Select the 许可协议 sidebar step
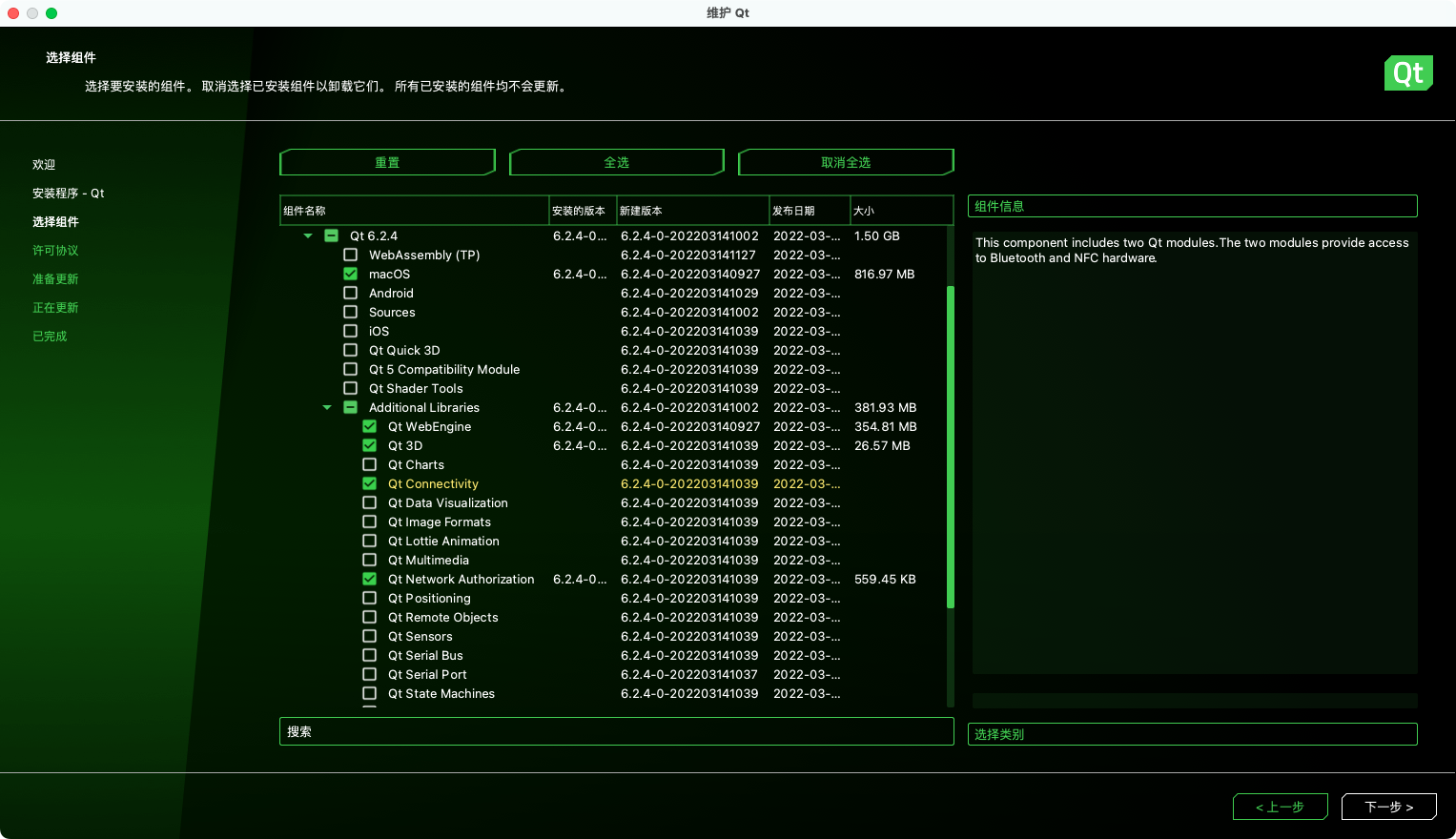The width and height of the screenshot is (1456, 839). click(55, 250)
